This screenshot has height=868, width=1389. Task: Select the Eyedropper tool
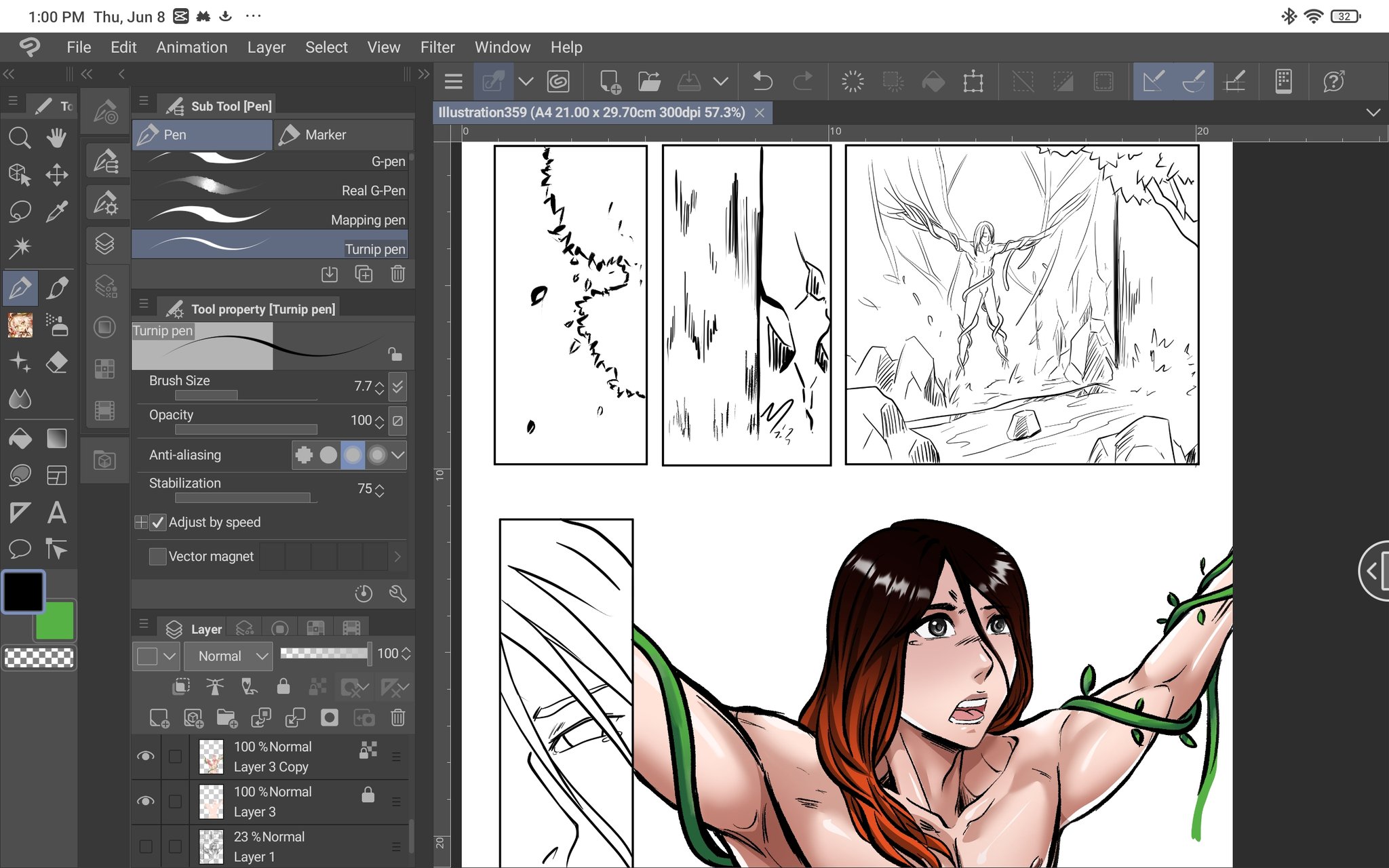pyautogui.click(x=57, y=211)
